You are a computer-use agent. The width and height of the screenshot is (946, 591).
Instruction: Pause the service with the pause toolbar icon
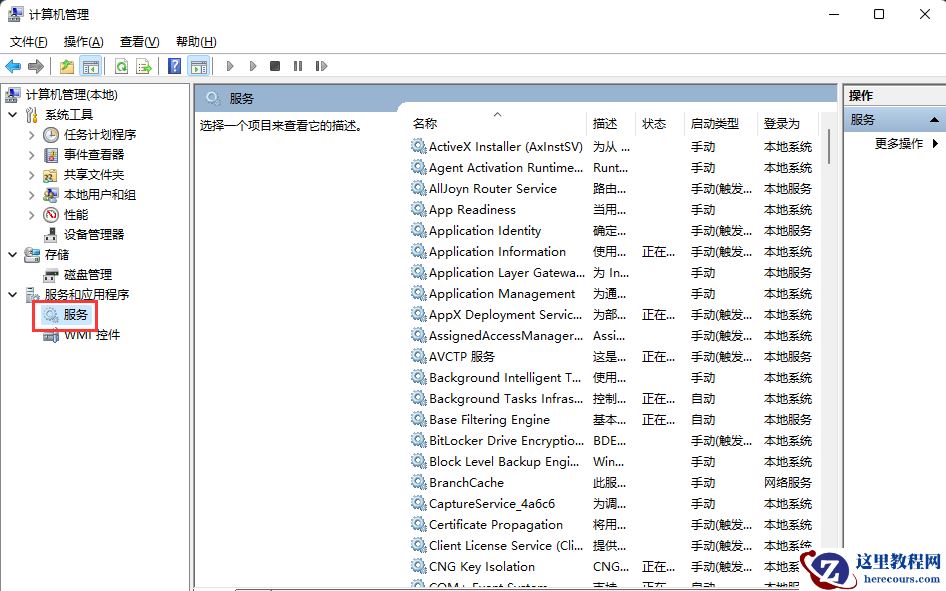(297, 66)
